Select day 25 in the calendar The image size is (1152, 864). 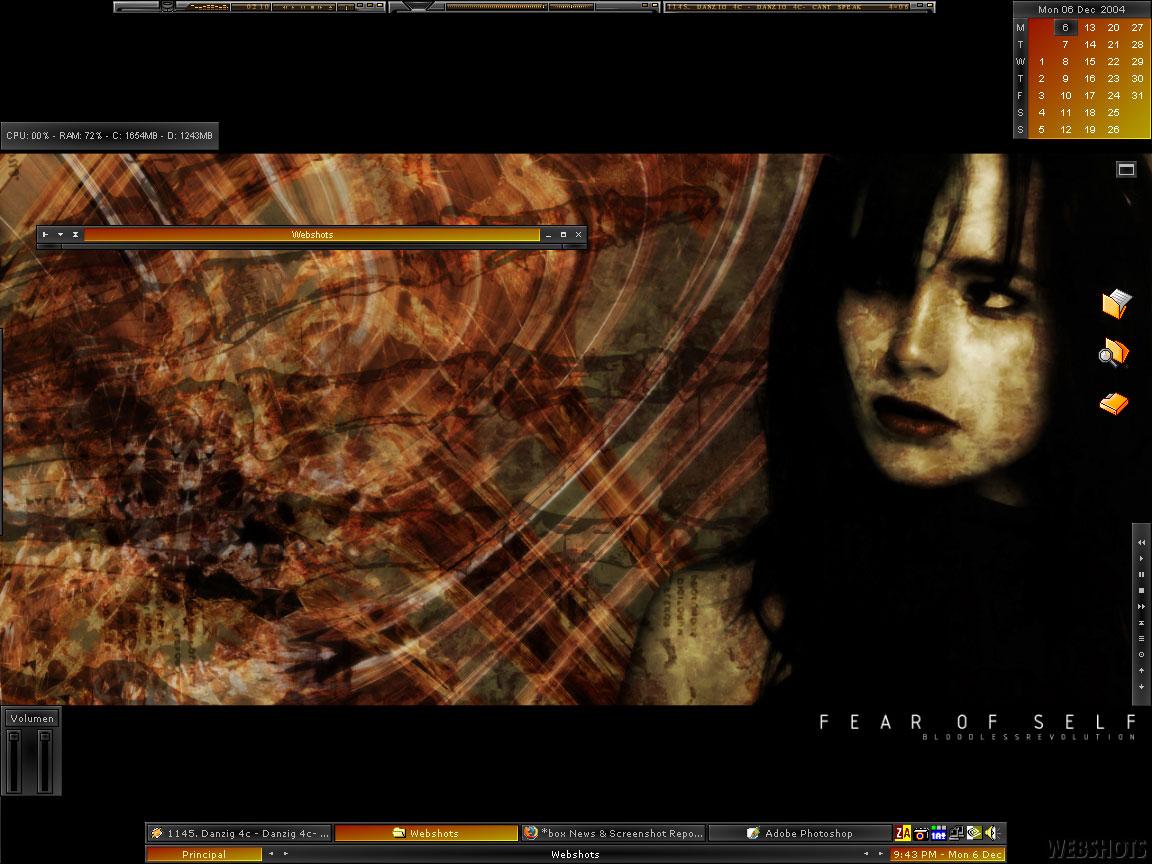tap(1114, 112)
